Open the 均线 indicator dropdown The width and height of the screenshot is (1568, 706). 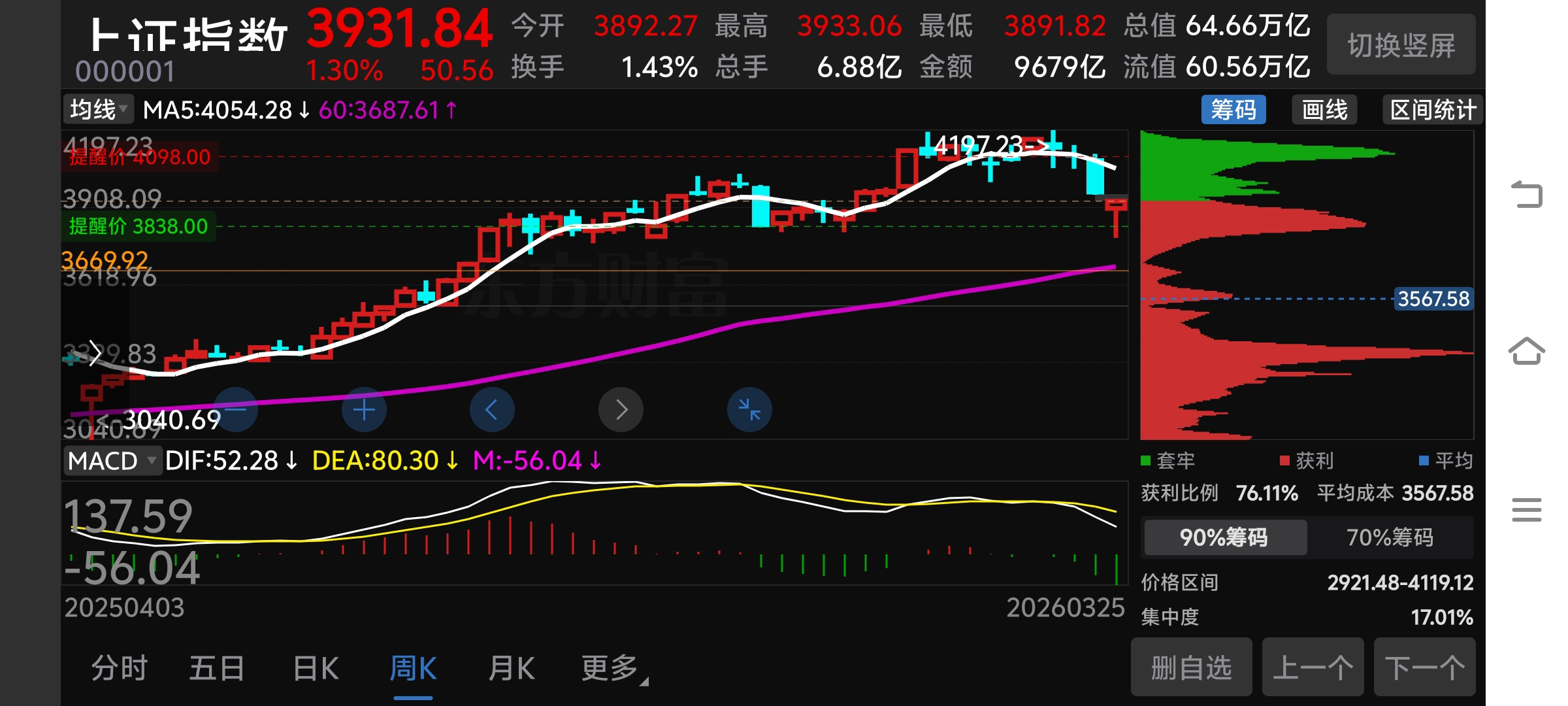99,110
